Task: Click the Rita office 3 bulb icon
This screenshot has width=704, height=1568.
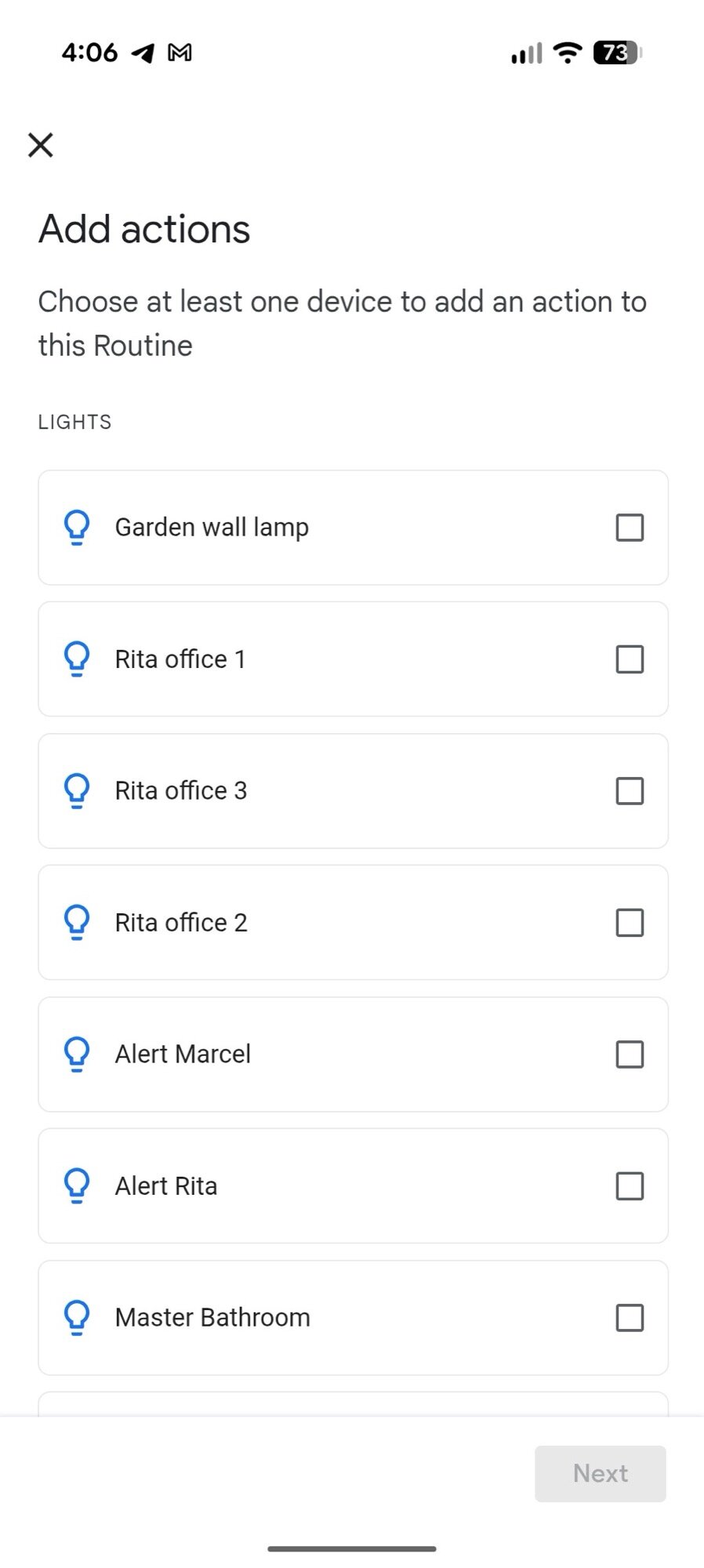Action: [x=77, y=791]
